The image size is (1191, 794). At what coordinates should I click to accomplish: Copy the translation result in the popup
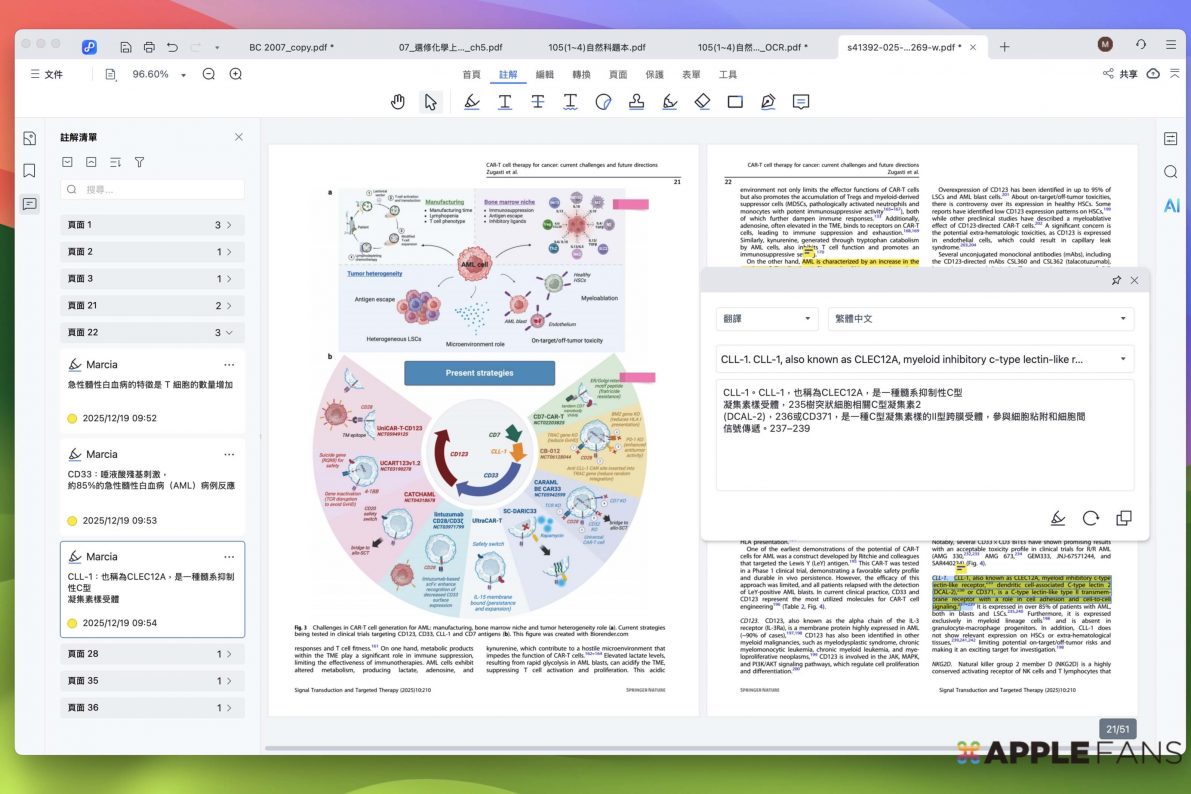(x=1124, y=518)
